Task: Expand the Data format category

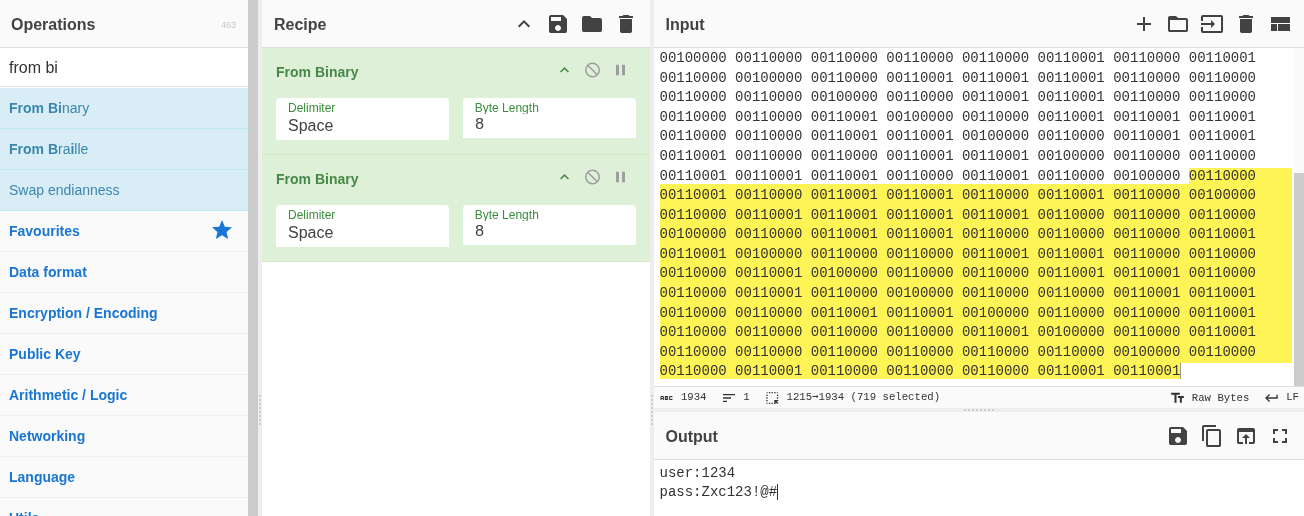Action: click(124, 272)
